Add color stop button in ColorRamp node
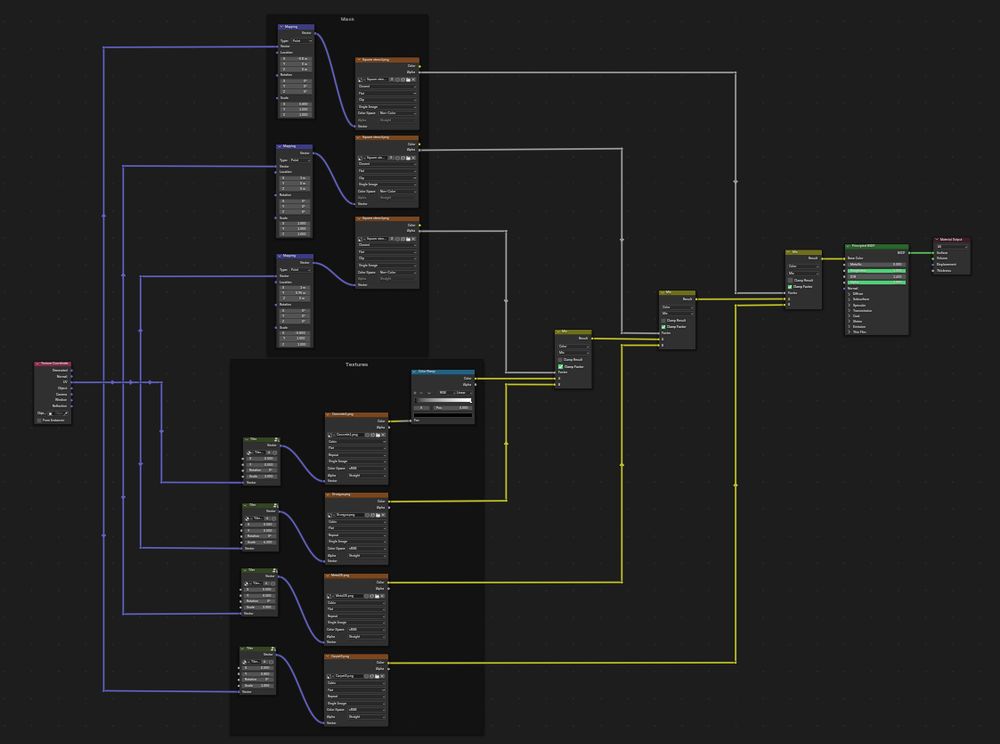This screenshot has height=744, width=1000. click(415, 393)
